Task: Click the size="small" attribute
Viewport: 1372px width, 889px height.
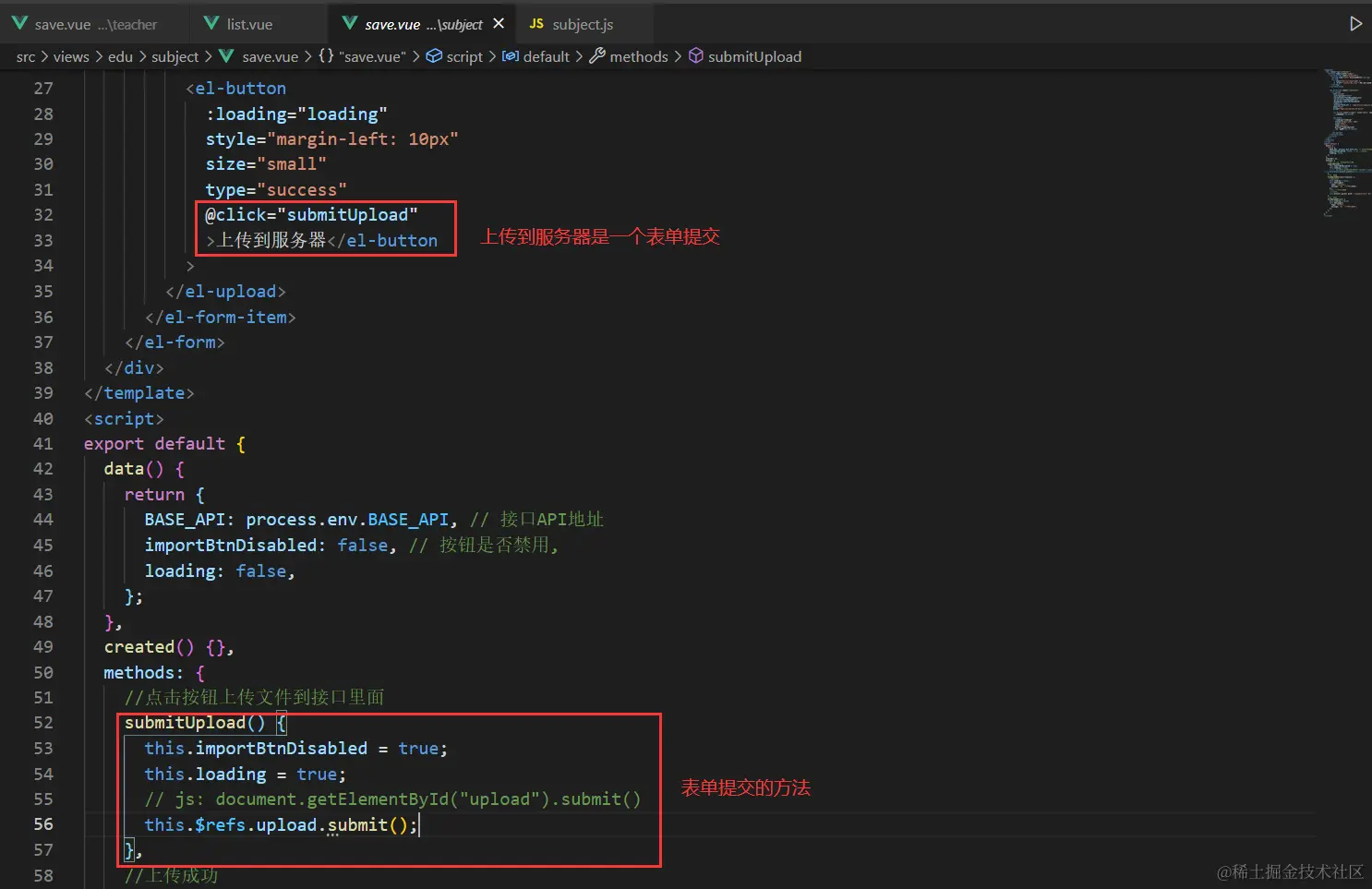Action: pos(266,164)
